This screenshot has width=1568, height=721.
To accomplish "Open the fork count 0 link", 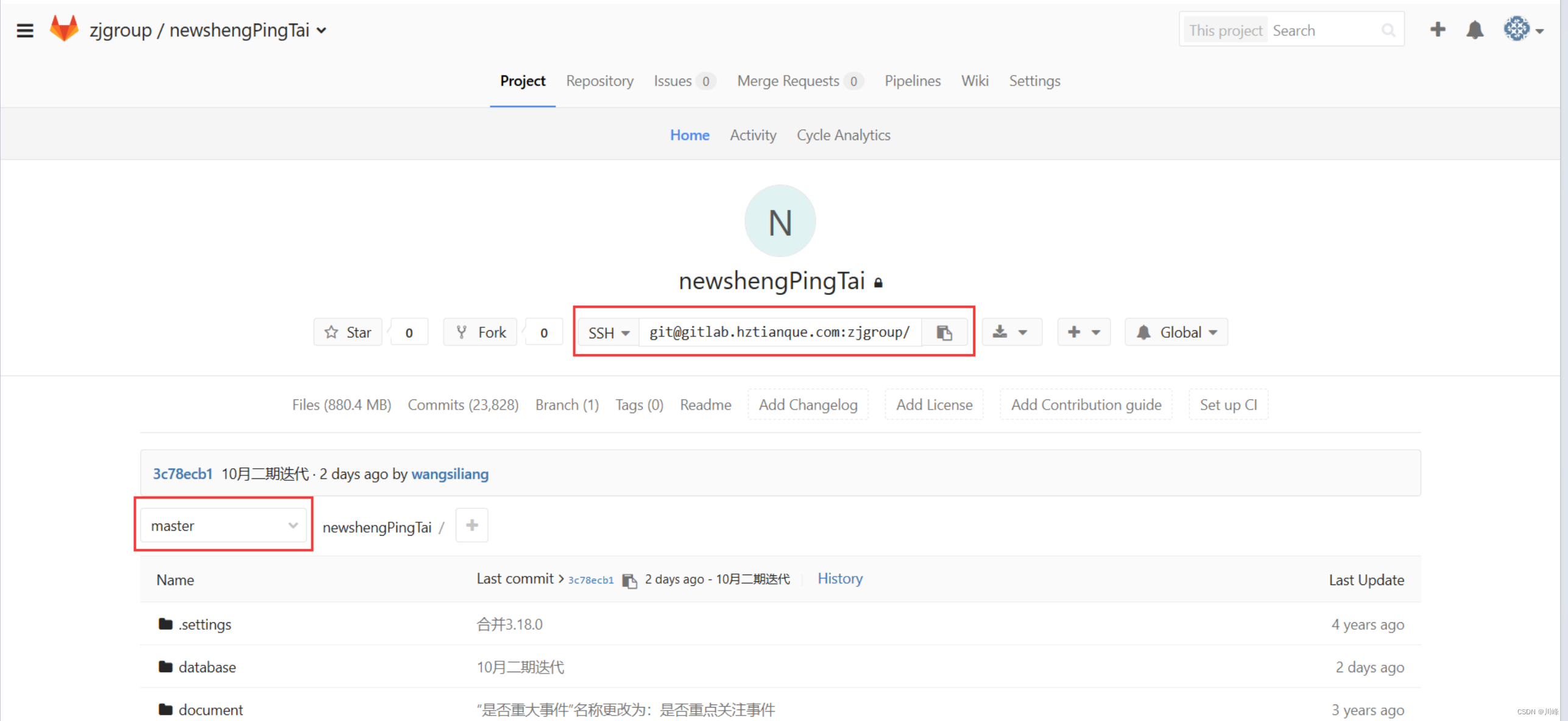I will (544, 333).
